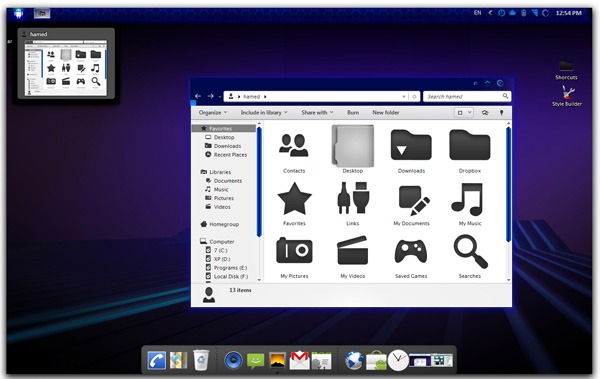Open recent locations dropdown beside Forward arrow

coord(220,96)
